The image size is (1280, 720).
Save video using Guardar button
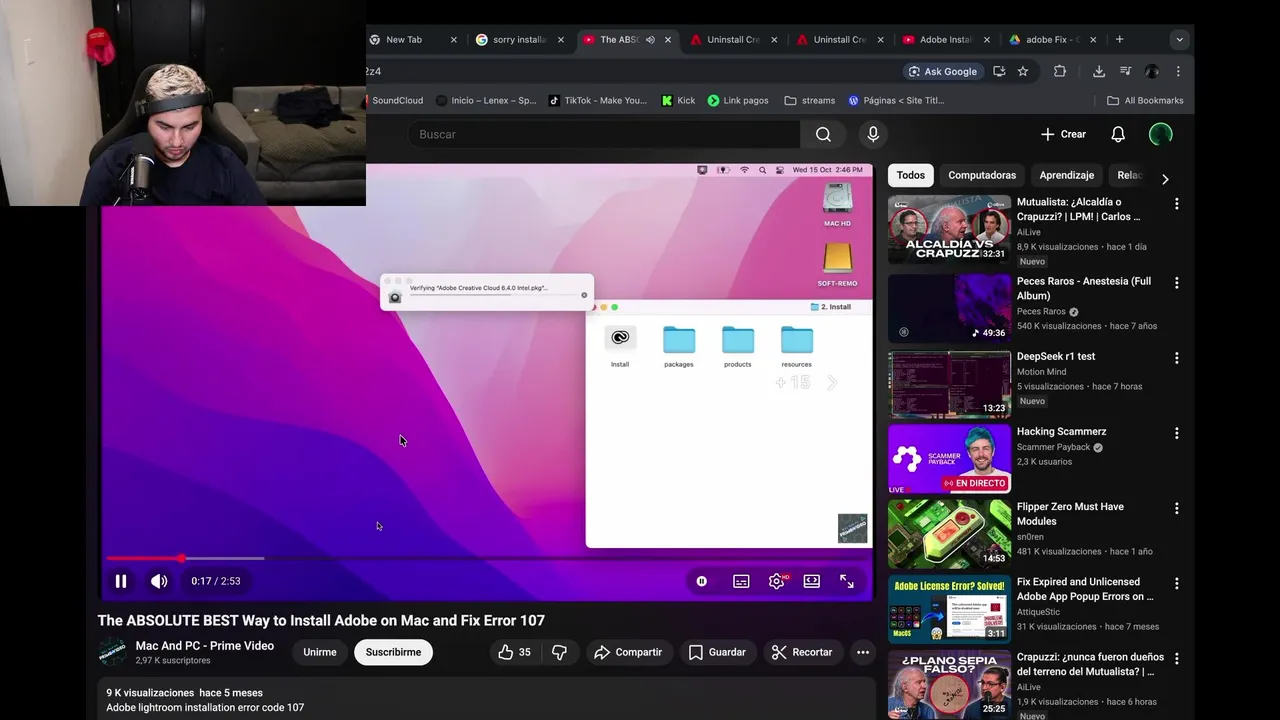tap(717, 652)
